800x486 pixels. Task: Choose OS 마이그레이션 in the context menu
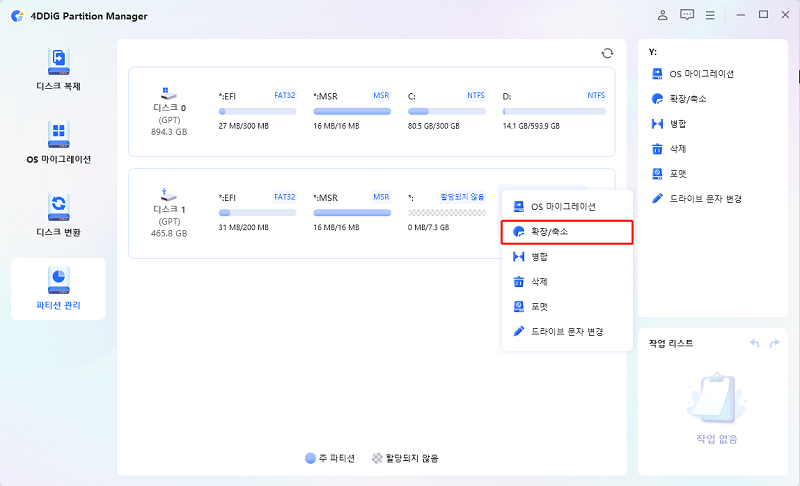pos(567,207)
